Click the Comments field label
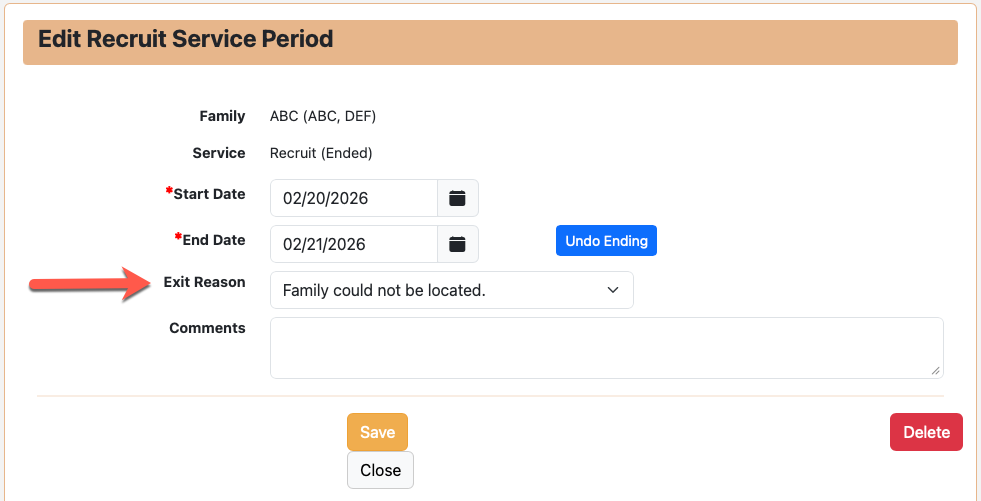Screen dimensions: 981x501 [207, 328]
